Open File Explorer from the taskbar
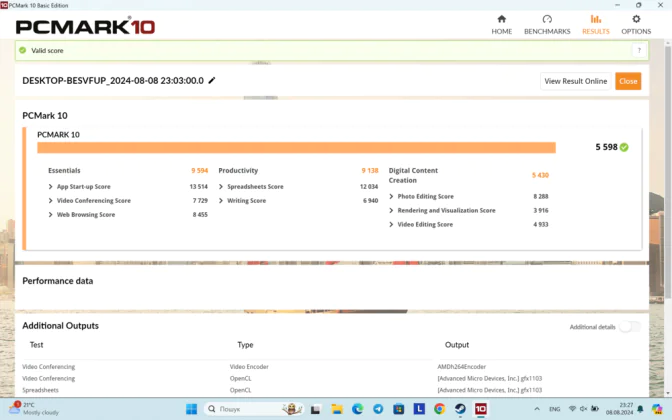This screenshot has width=672, height=420. 337,409
